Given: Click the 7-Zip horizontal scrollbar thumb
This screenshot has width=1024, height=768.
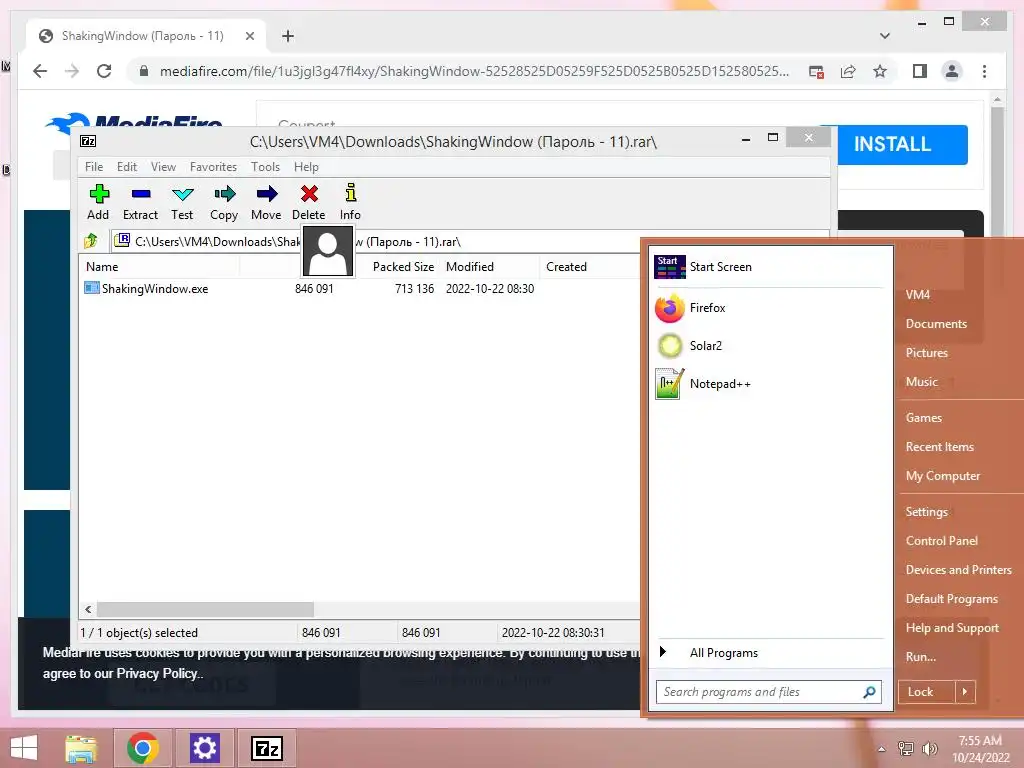Looking at the screenshot, I should [x=205, y=609].
